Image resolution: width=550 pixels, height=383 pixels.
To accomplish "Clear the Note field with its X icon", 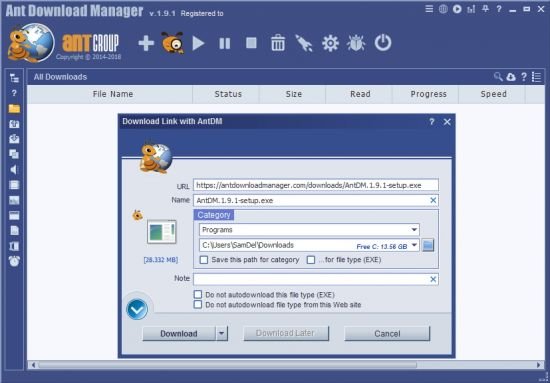I will pyautogui.click(x=433, y=279).
